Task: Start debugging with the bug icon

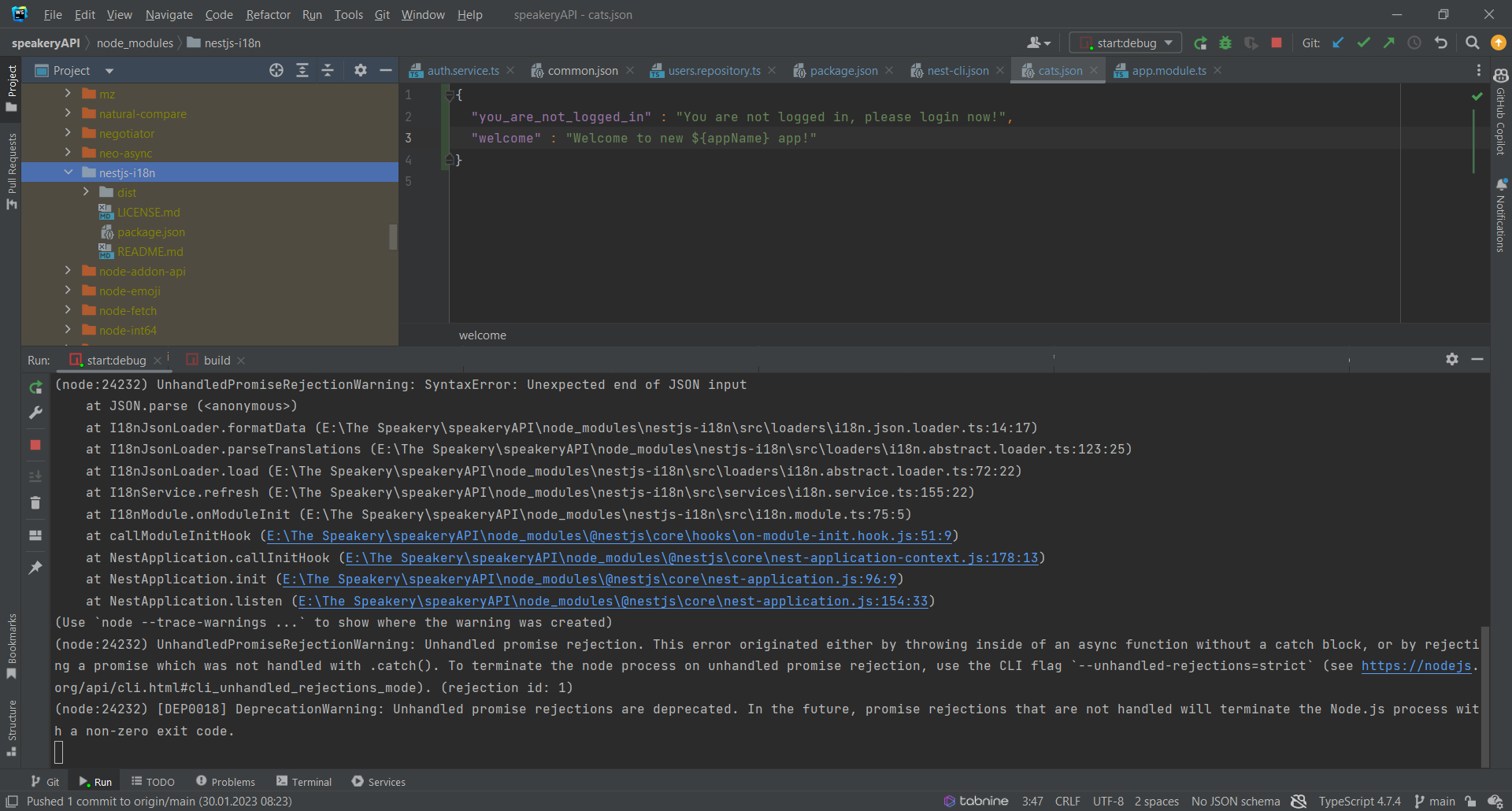Action: (x=1225, y=43)
